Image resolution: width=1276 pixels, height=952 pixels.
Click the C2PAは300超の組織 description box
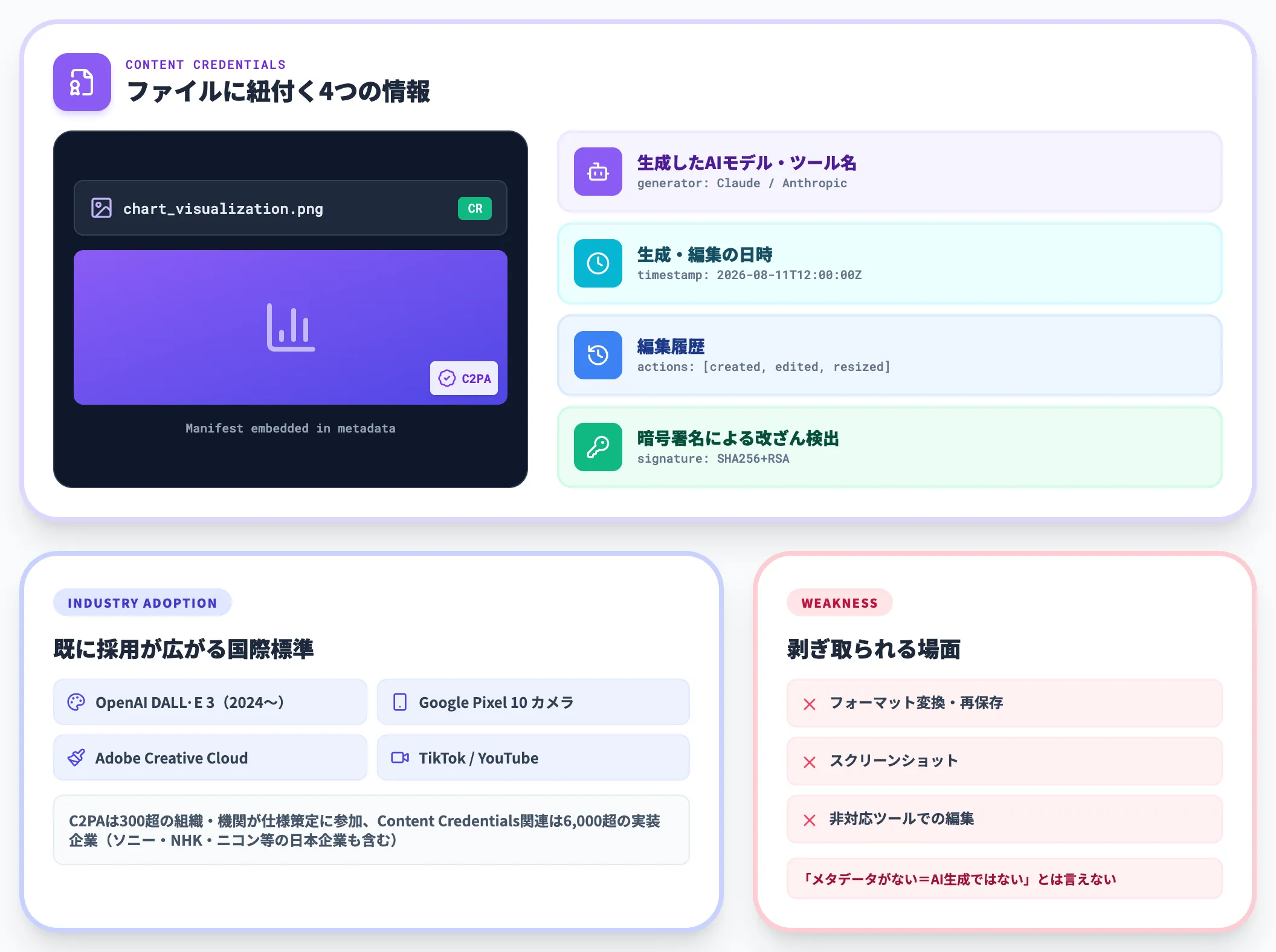(372, 830)
